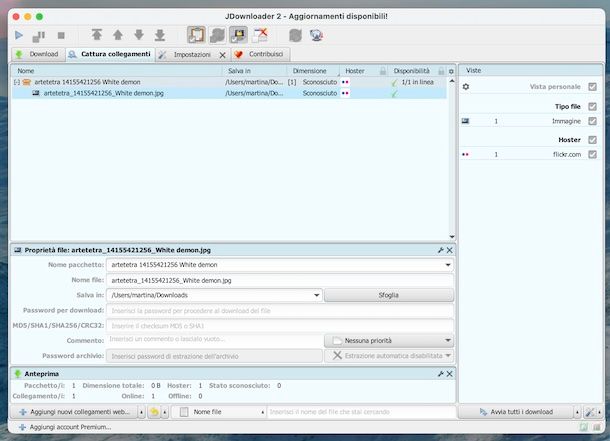Viewport: 610px width, 441px height.
Task: Open the Nome pacchetto dropdown
Action: point(448,265)
